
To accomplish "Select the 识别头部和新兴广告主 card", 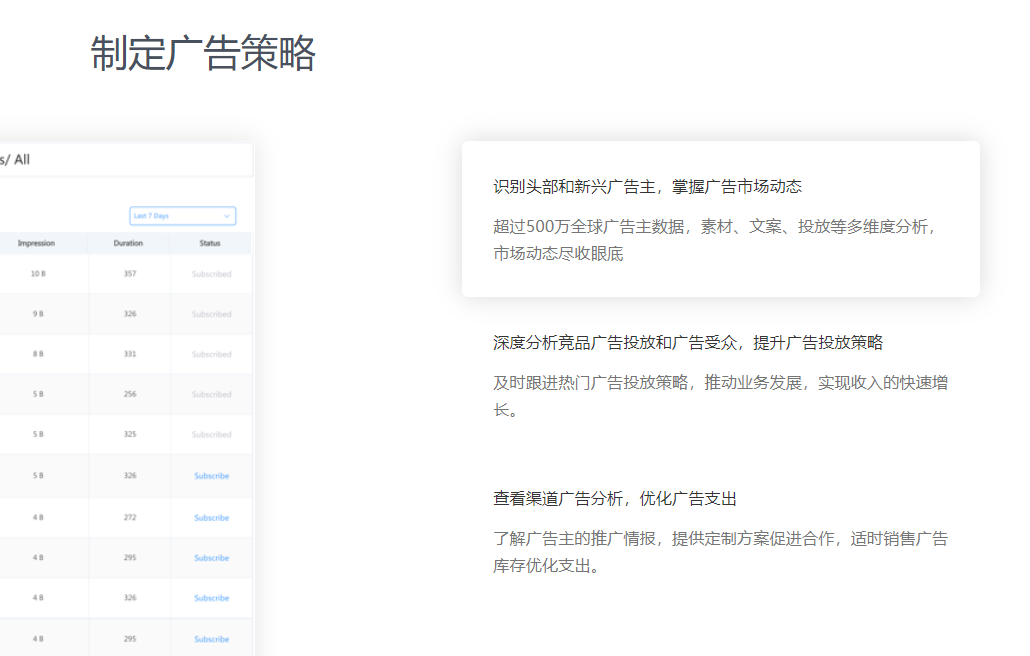I will [x=720, y=218].
